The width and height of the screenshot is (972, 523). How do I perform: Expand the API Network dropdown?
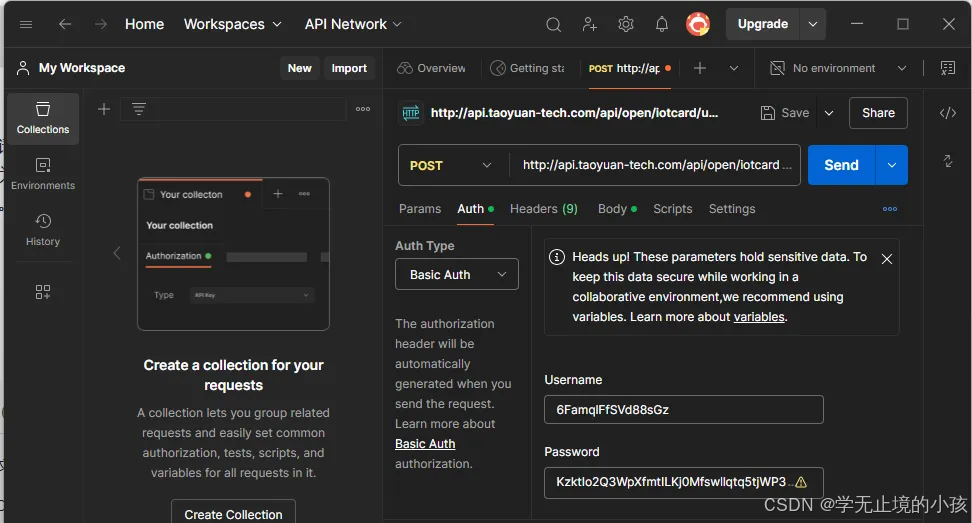[353, 24]
